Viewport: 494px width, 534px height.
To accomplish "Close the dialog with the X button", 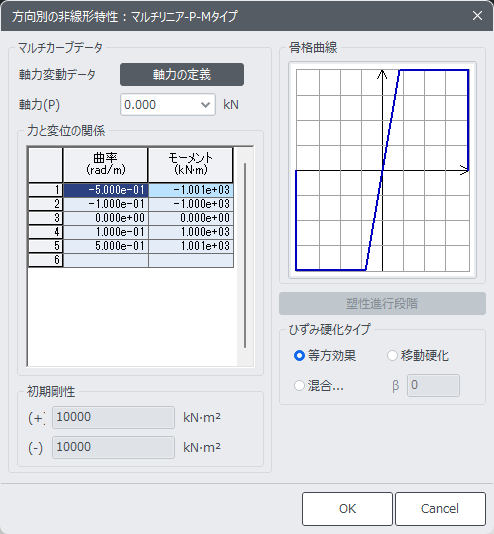I will [477, 16].
